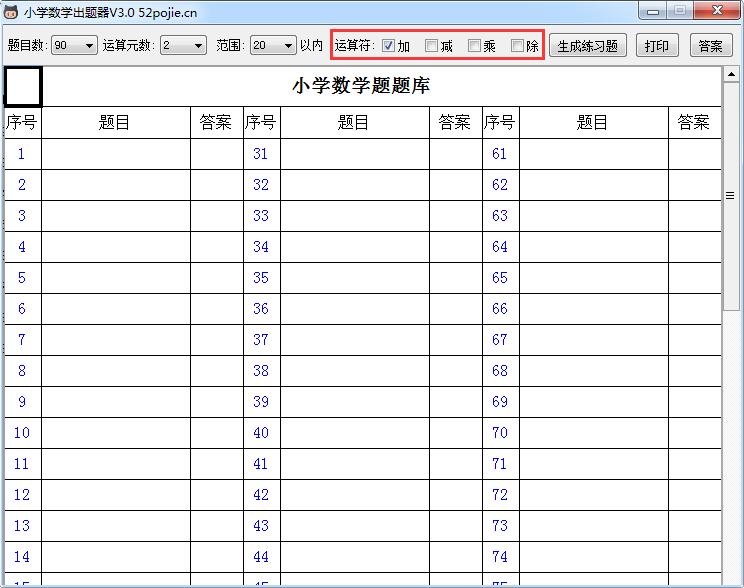This screenshot has width=744, height=588.
Task: Click the 答案 button in toolbar
Action: (711, 46)
